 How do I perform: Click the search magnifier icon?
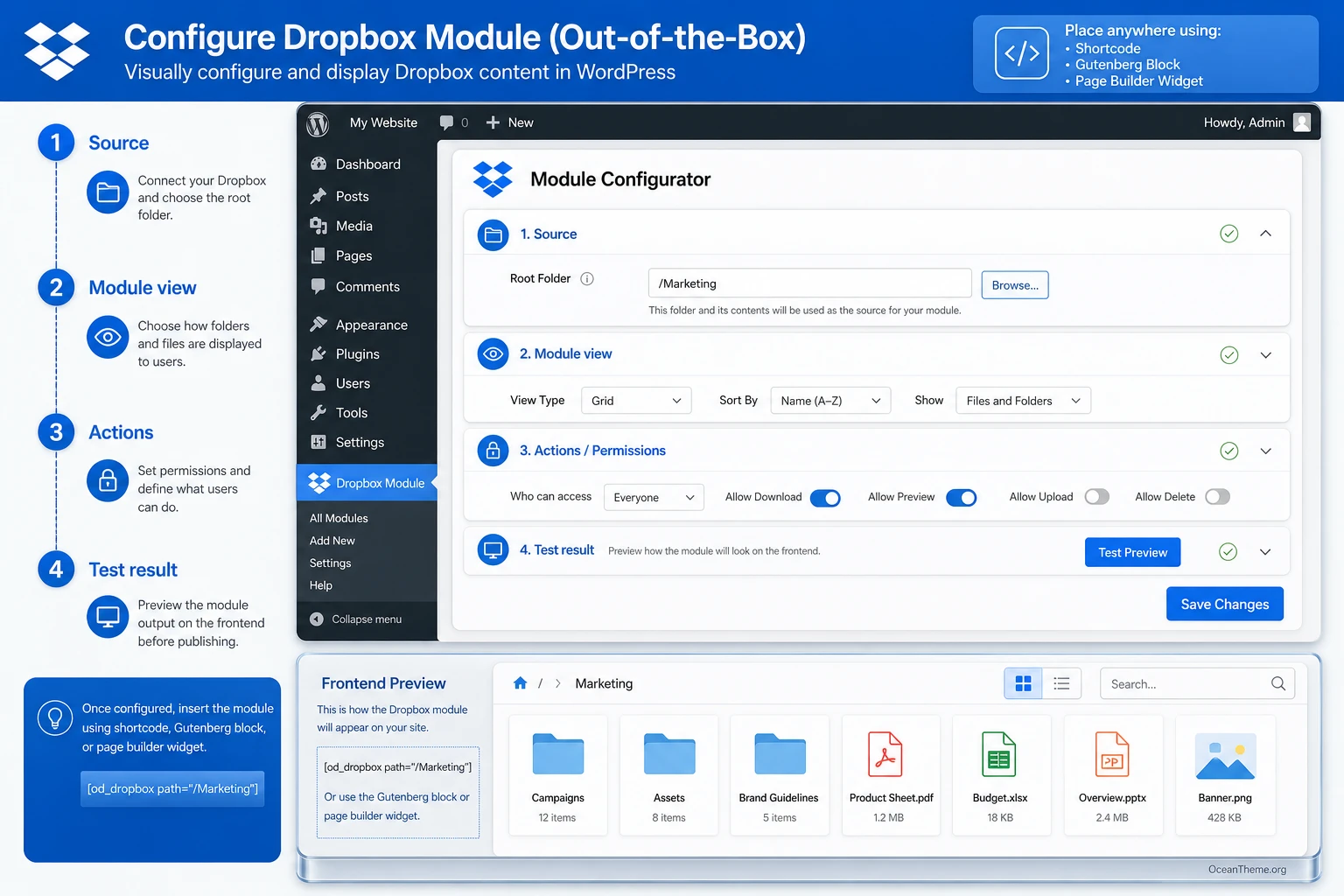[x=1277, y=683]
